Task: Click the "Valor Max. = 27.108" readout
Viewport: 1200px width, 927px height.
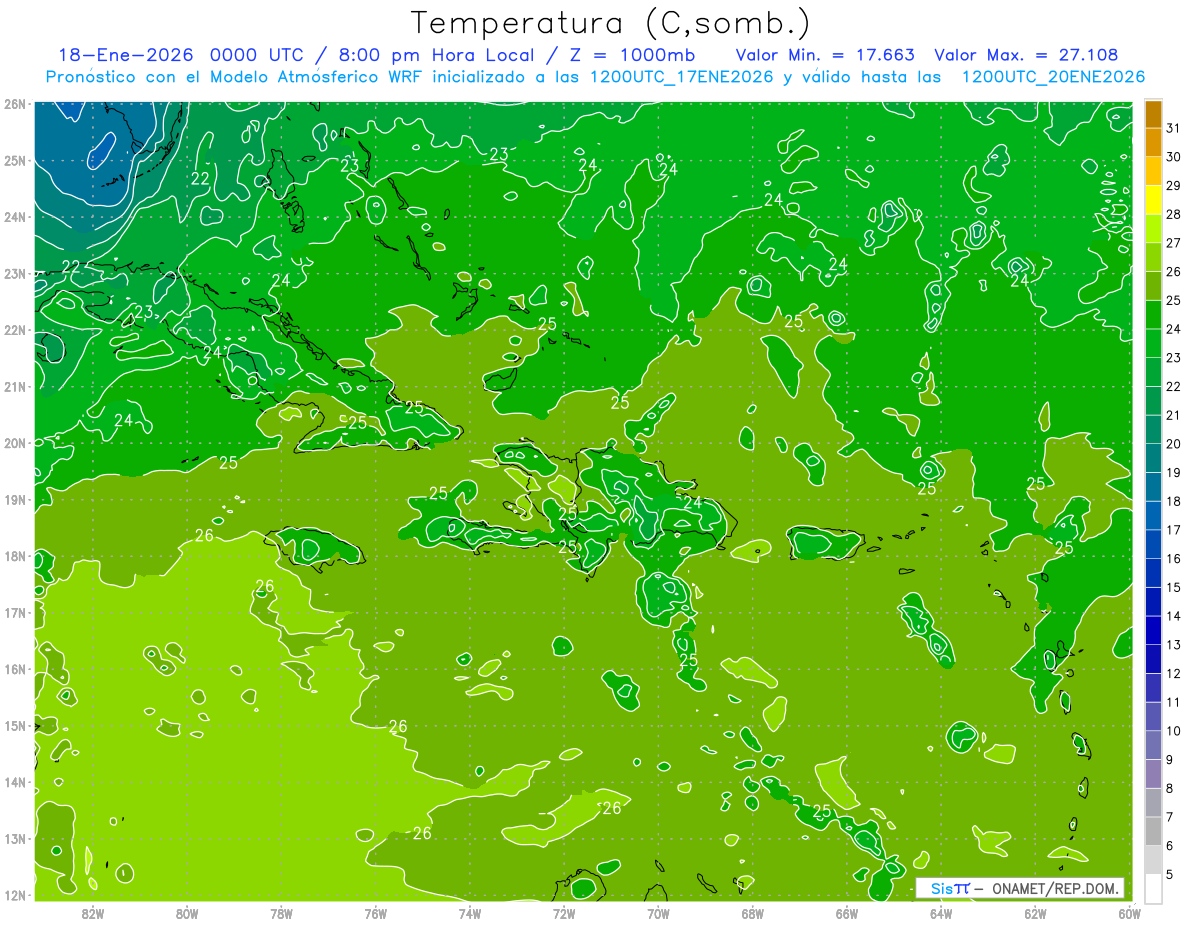Action: pos(1026,55)
